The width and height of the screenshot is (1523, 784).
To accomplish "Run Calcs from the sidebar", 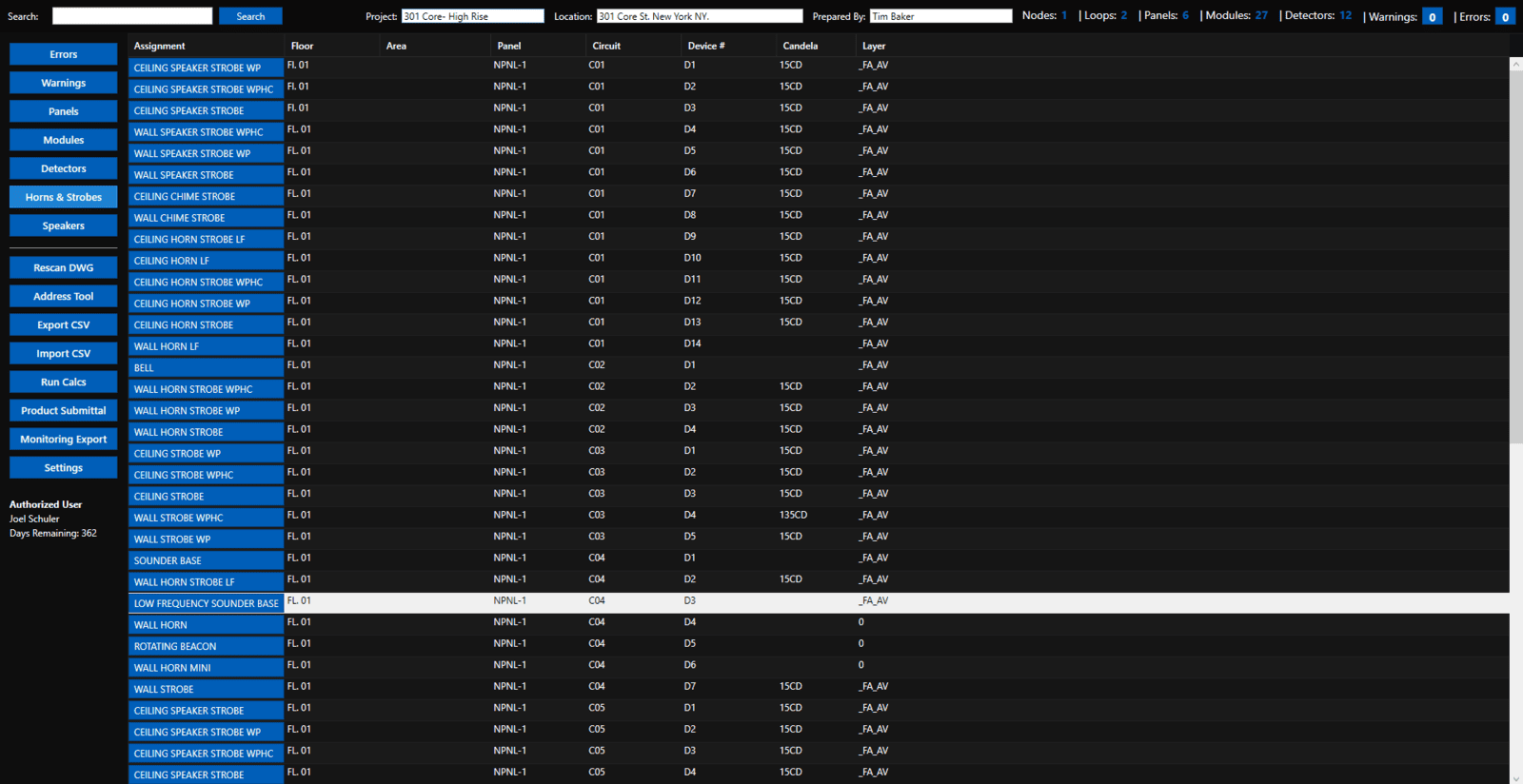I will pyautogui.click(x=64, y=382).
